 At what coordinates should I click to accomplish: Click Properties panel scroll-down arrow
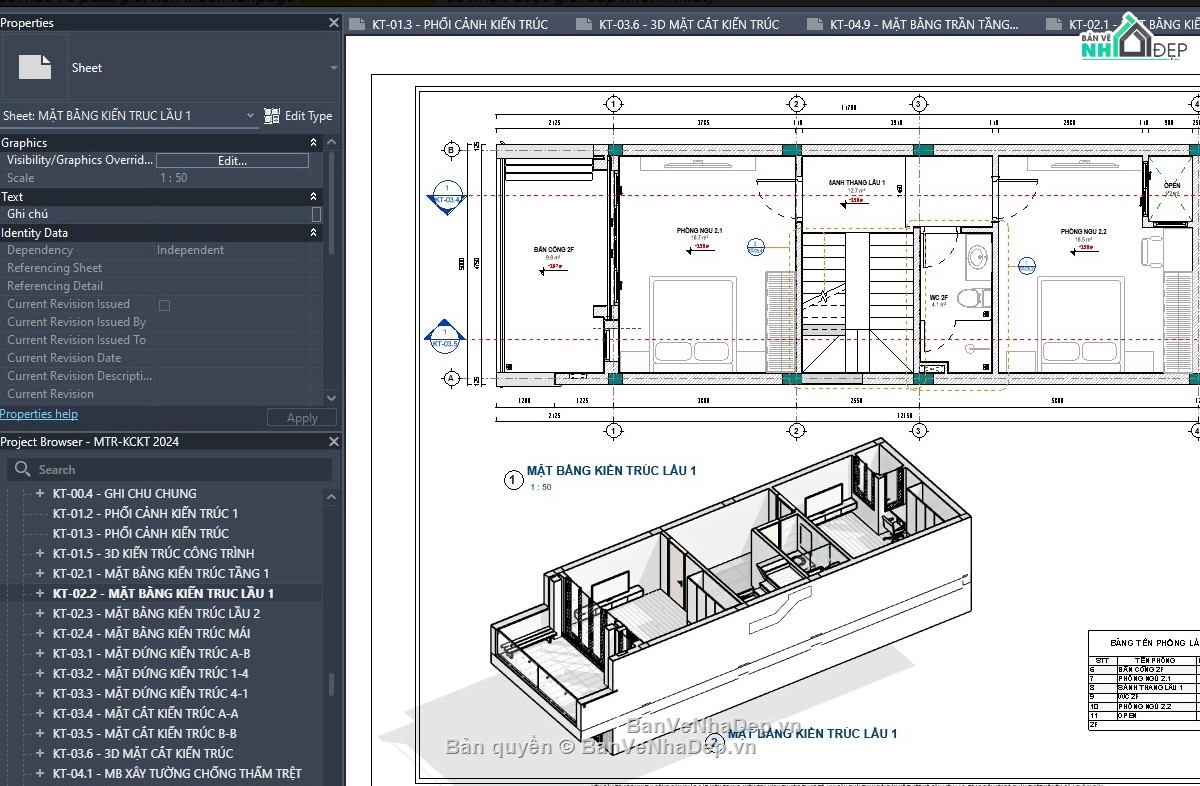(331, 396)
